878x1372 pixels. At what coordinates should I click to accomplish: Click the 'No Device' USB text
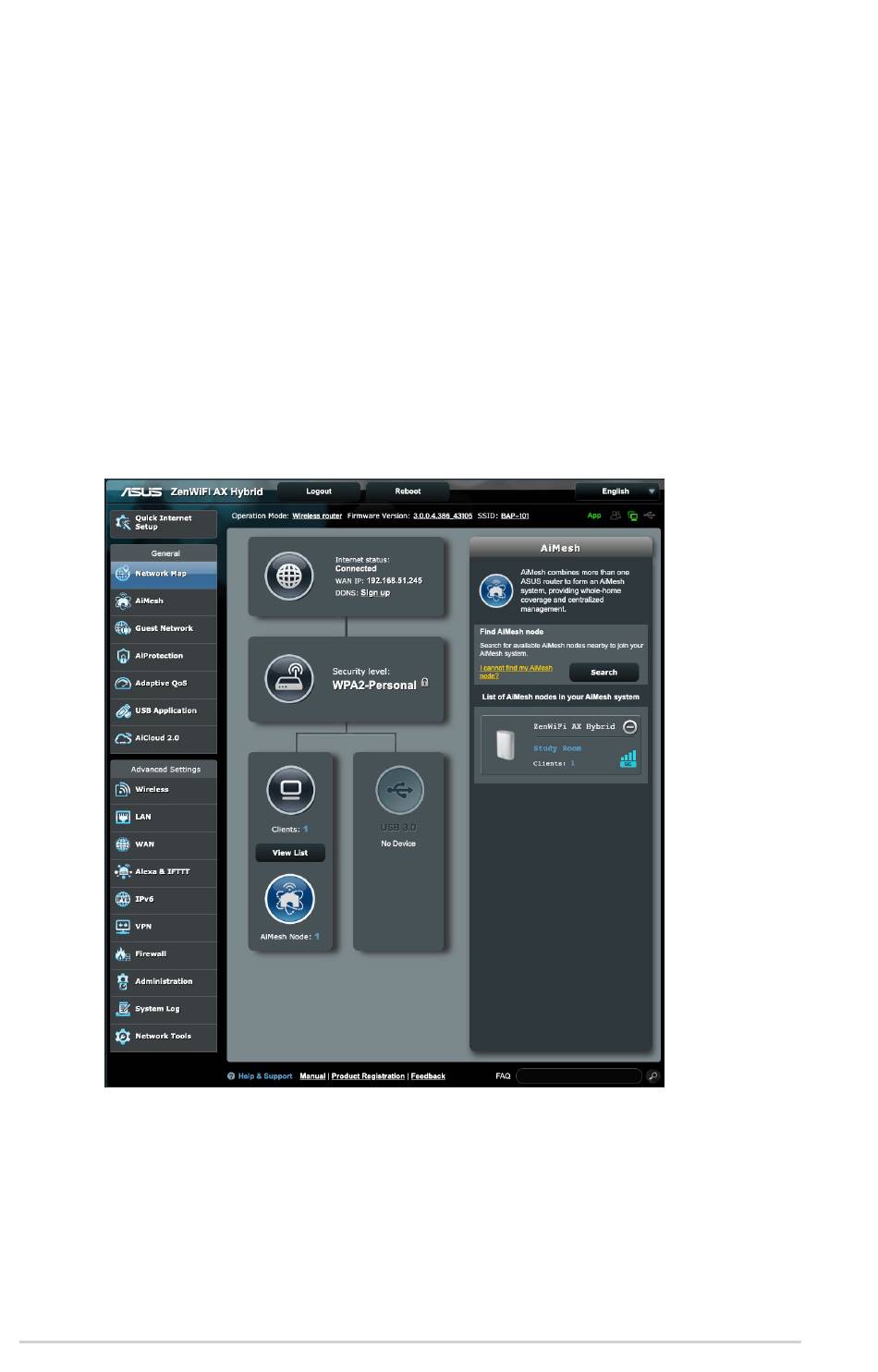point(398,844)
